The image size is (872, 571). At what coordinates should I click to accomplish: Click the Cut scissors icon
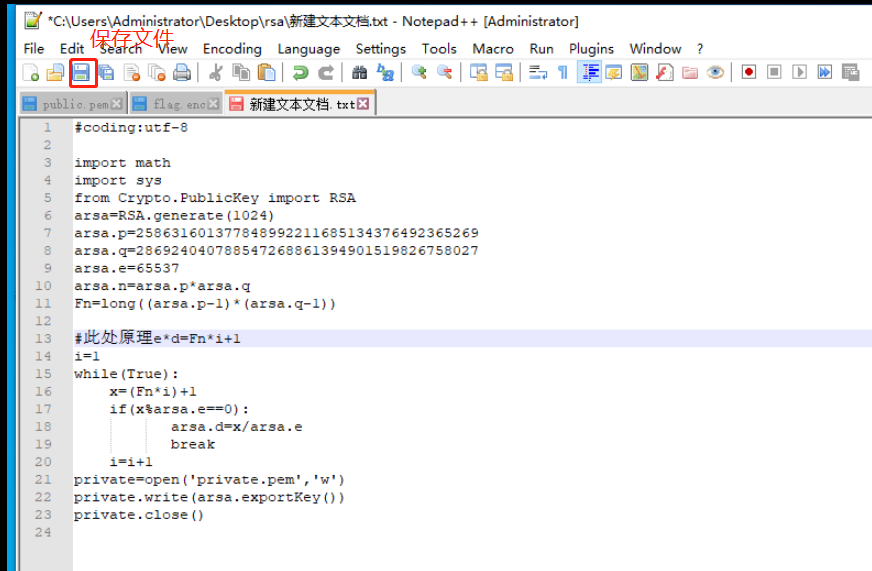click(x=215, y=72)
